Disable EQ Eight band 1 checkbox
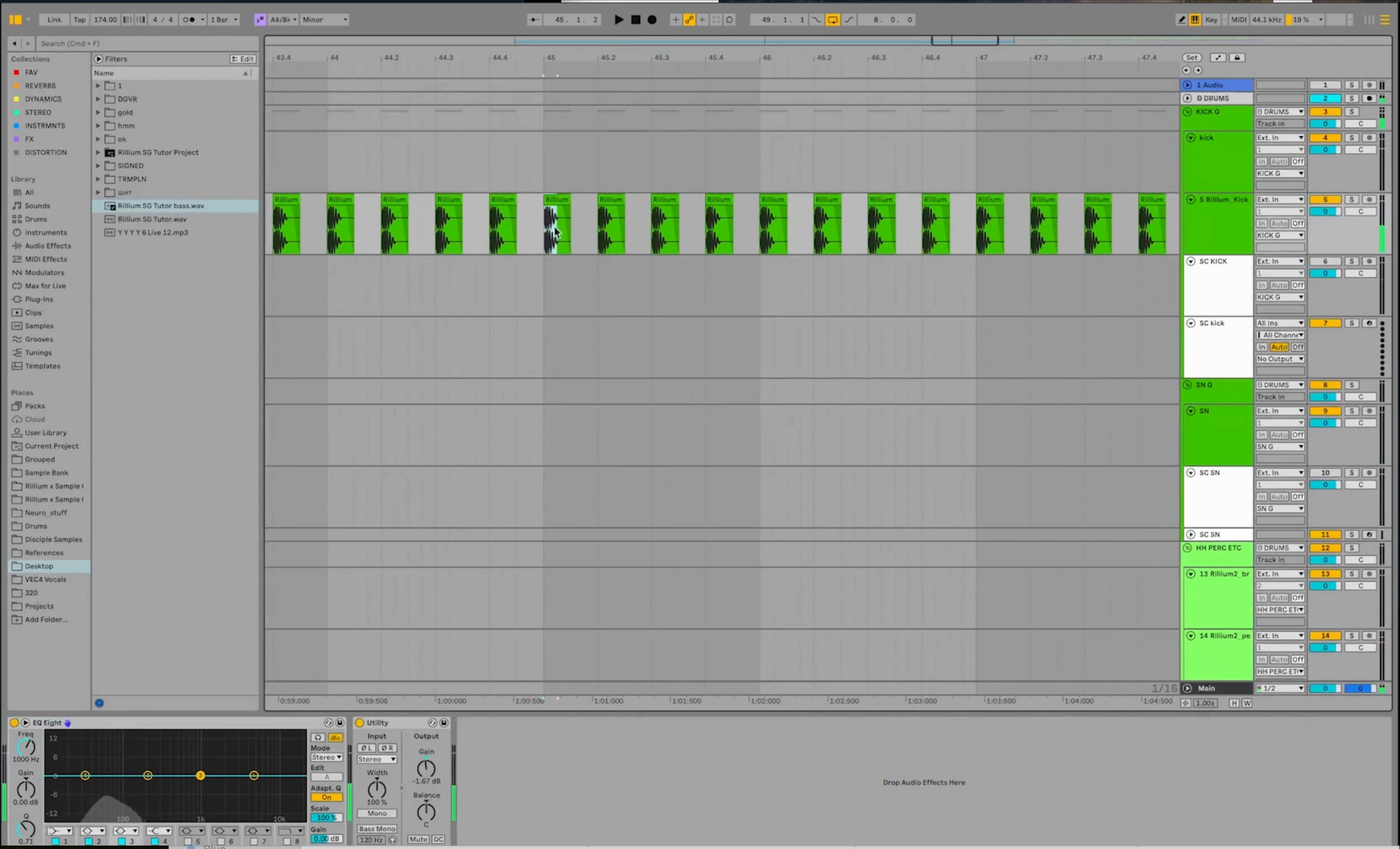 pos(56,842)
